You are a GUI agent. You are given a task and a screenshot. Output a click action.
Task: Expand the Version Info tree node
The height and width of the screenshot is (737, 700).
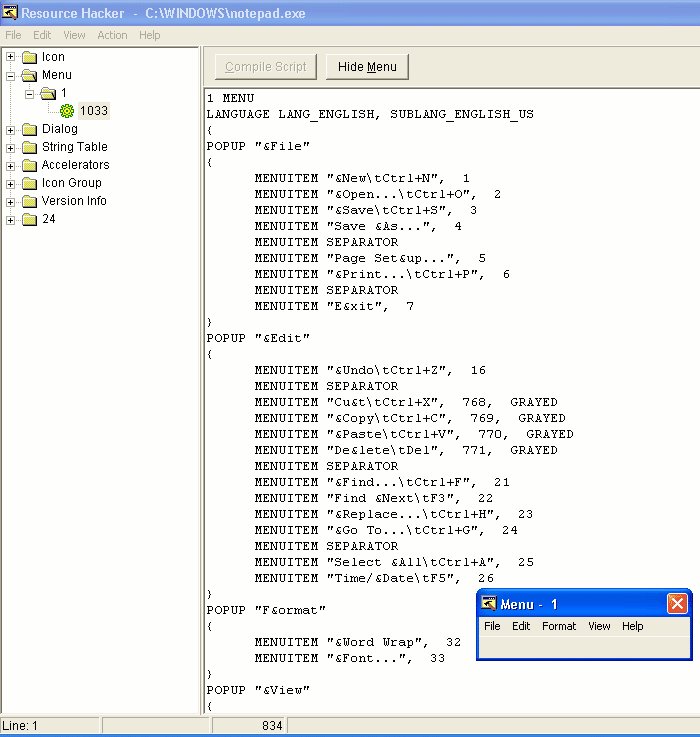tap(10, 202)
